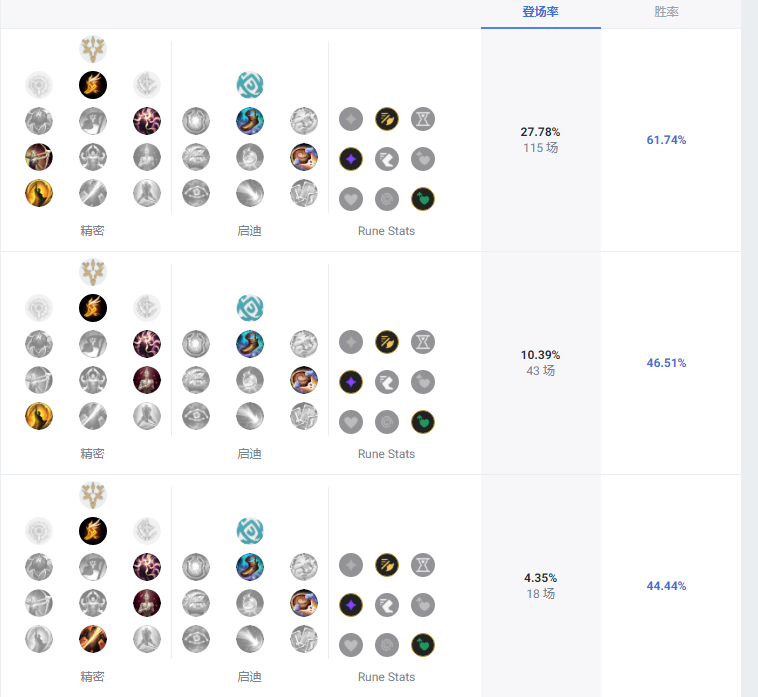
Task: Click green health shard in 27.78% row
Action: point(423,199)
